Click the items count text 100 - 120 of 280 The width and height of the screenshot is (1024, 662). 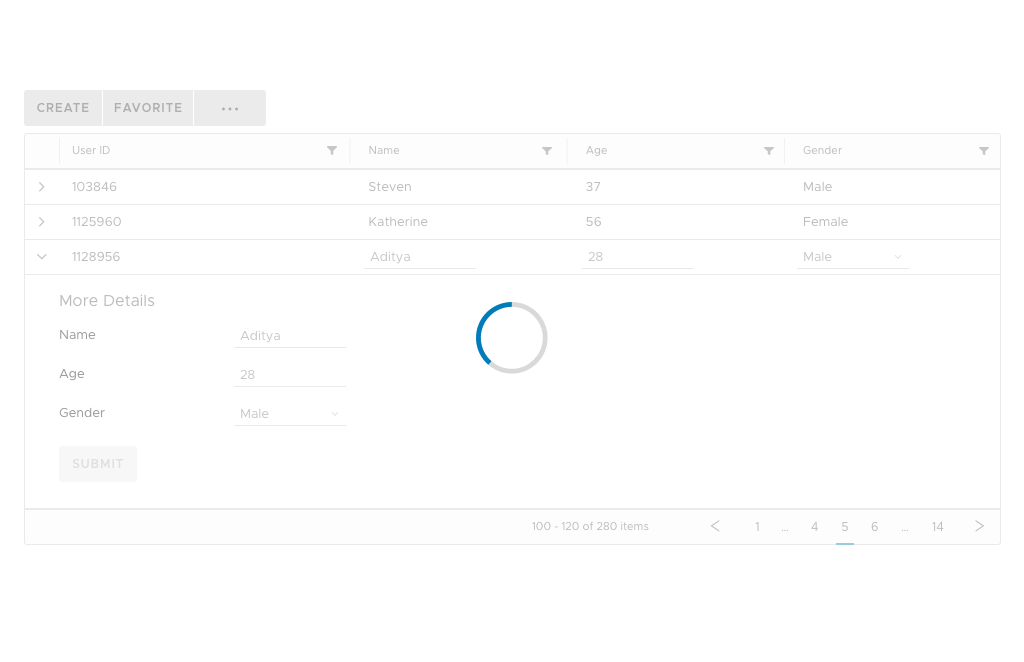(590, 526)
